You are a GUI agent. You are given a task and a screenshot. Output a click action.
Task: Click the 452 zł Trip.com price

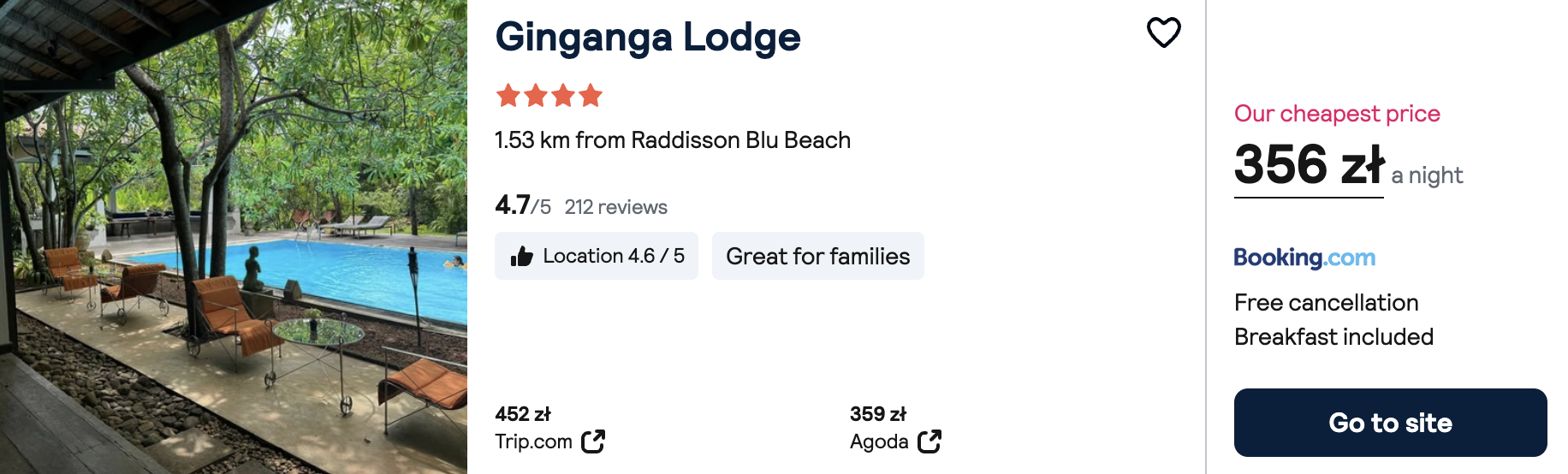[x=523, y=414]
